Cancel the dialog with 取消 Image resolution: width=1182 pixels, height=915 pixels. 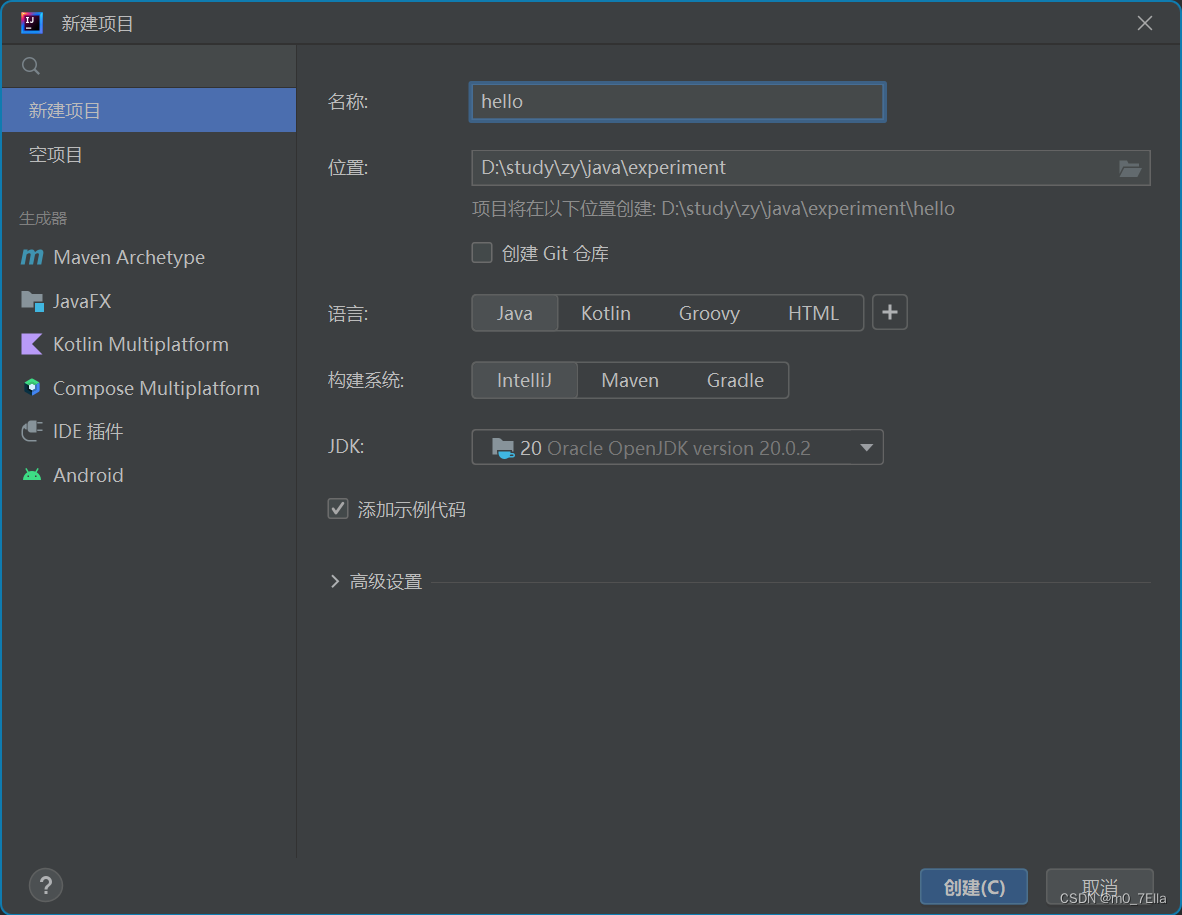click(x=1098, y=886)
